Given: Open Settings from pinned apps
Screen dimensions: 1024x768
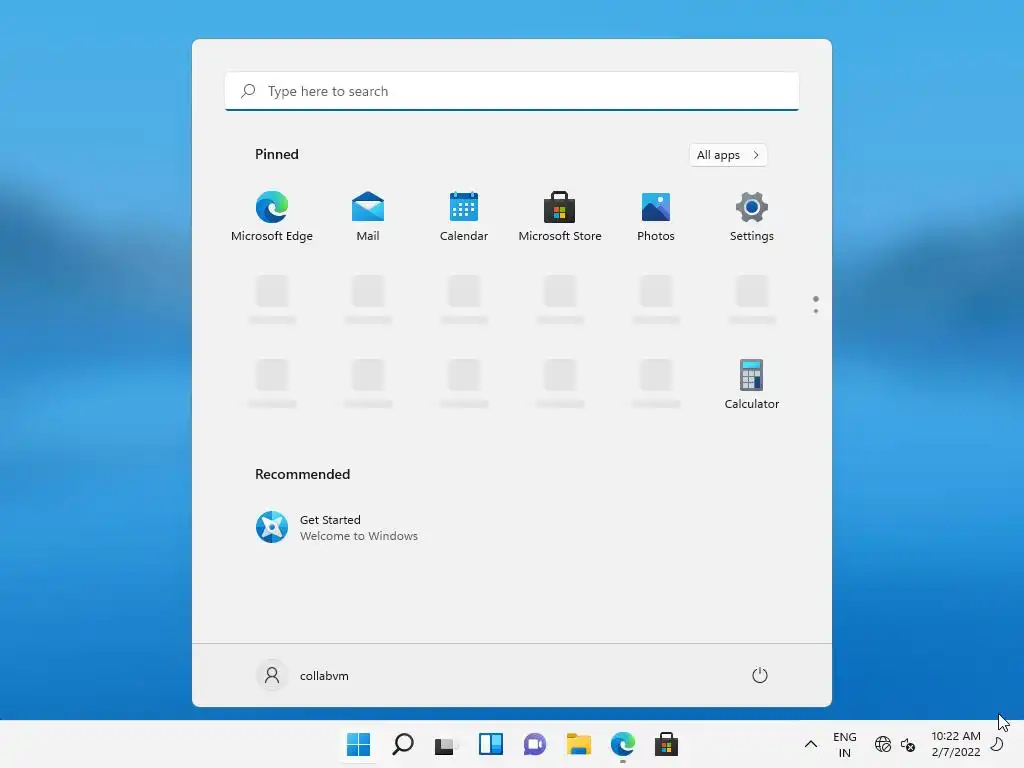Looking at the screenshot, I should 752,216.
